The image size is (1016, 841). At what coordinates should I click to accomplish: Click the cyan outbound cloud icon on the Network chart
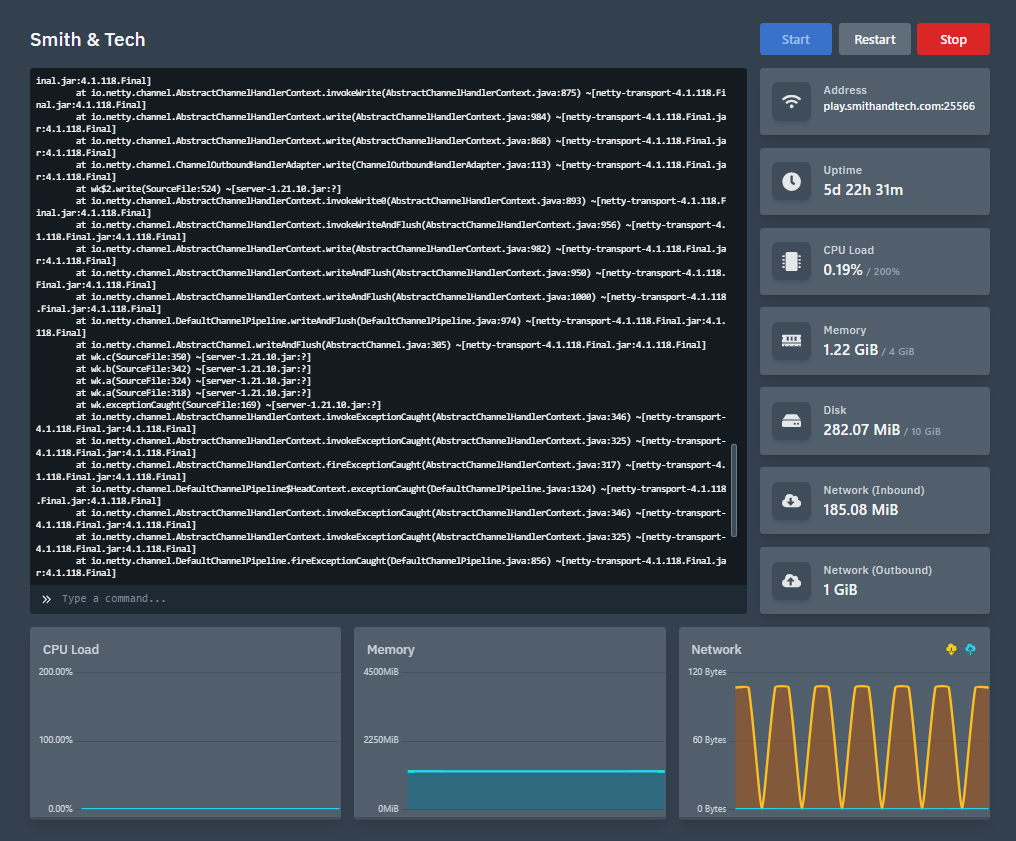[x=970, y=650]
